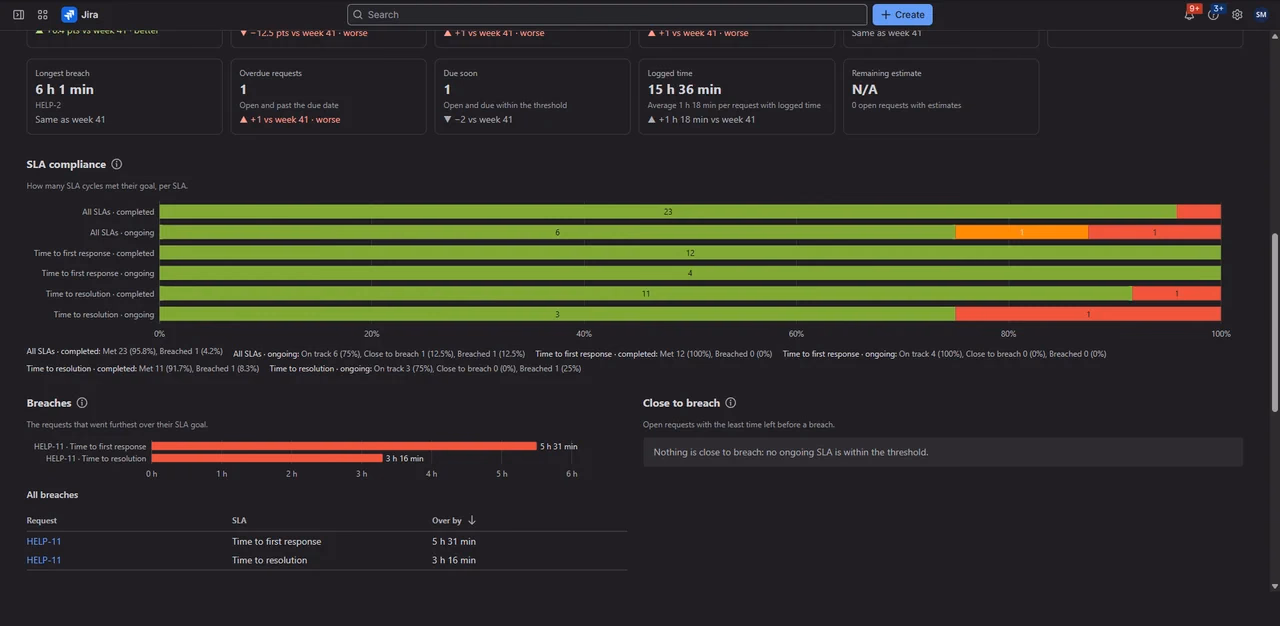The image size is (1280, 626).
Task: Select the Longest breach card
Action: point(124,96)
